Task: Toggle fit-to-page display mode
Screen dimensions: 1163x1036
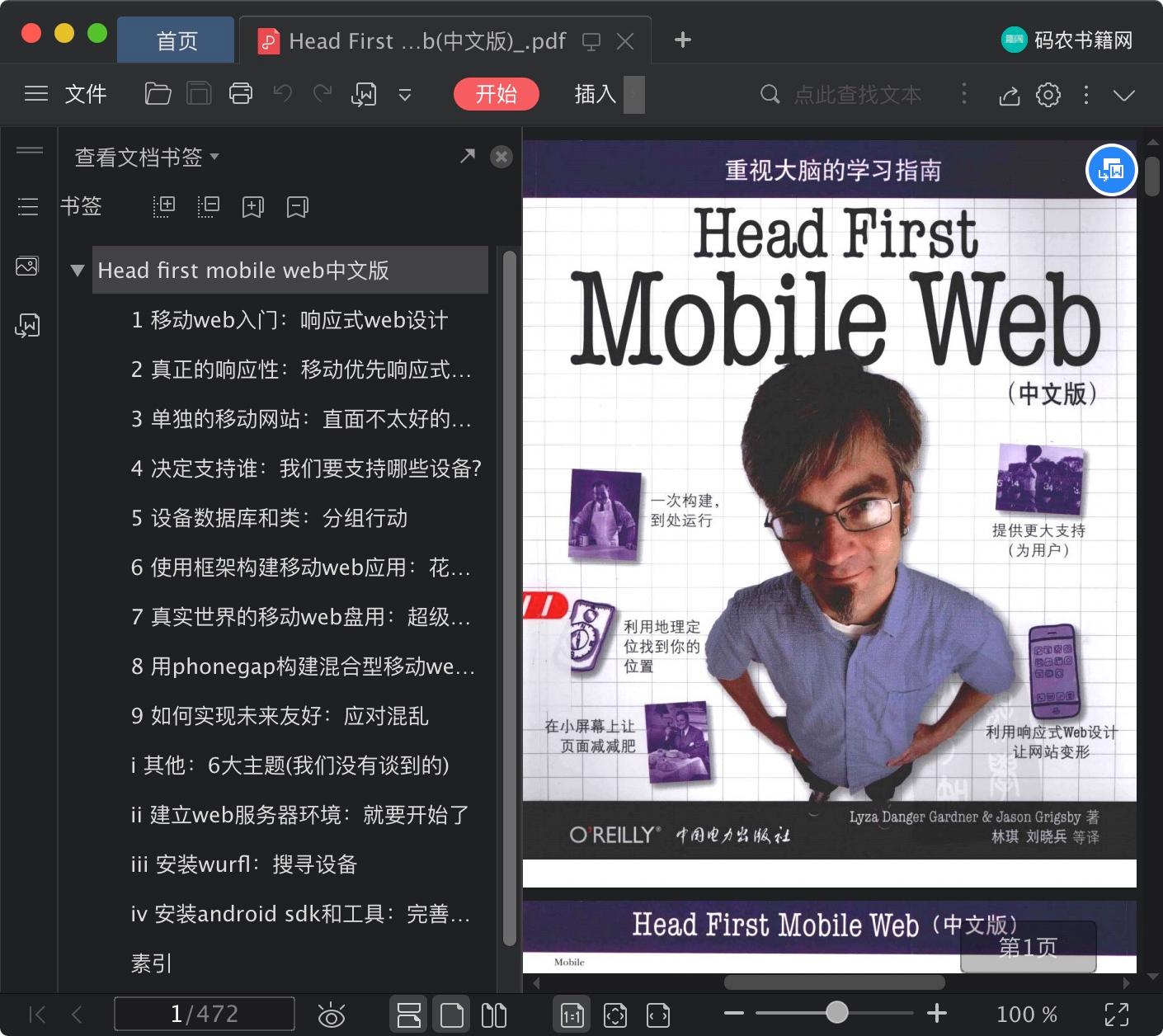Action: [x=615, y=1014]
